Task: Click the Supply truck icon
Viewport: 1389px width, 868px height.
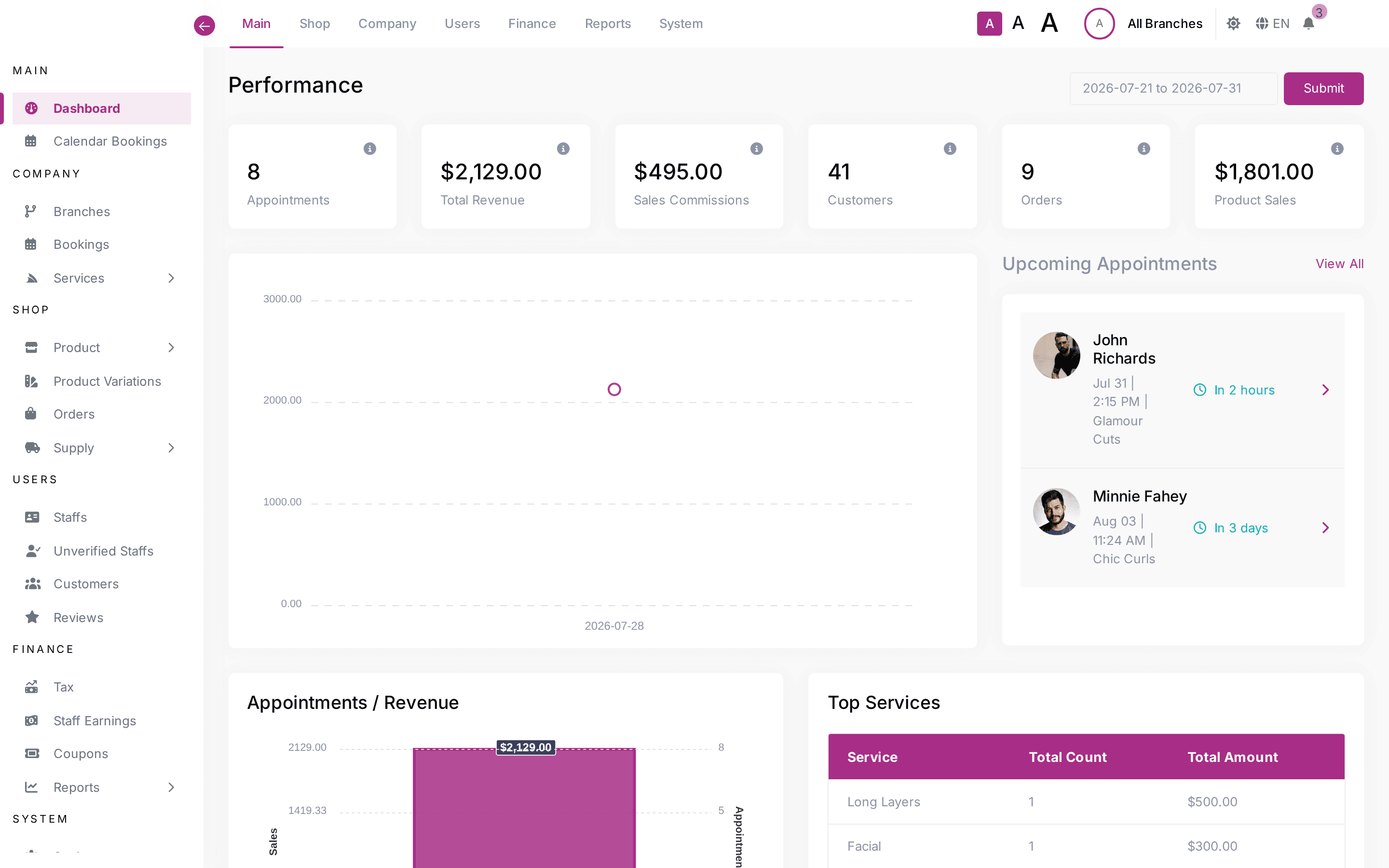Action: [32, 448]
